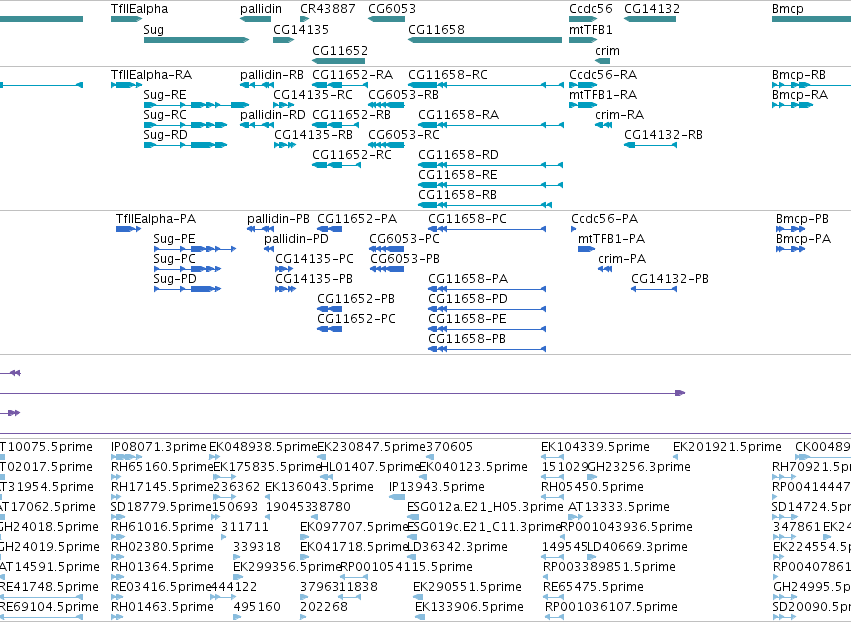
Task: Click the CG14135-RC transcript
Action: point(283,105)
